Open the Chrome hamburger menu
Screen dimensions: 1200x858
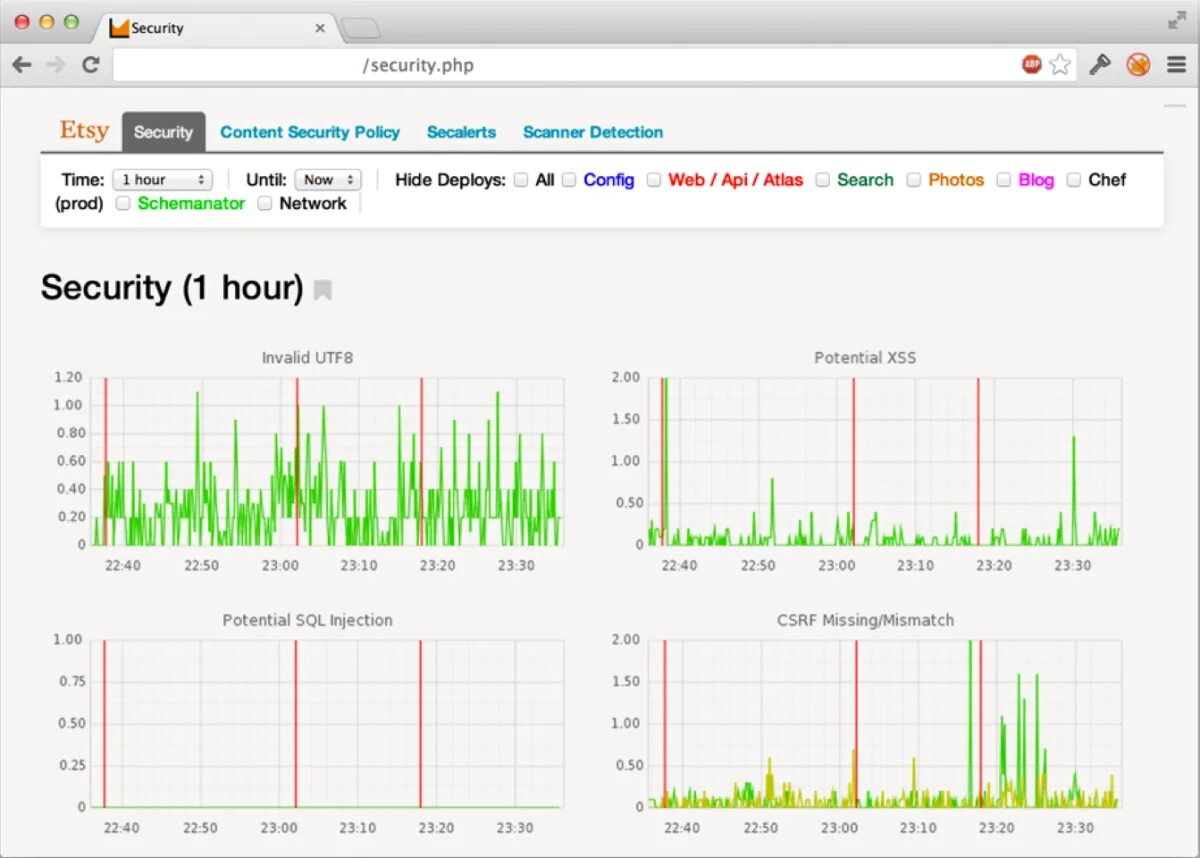coord(1174,65)
